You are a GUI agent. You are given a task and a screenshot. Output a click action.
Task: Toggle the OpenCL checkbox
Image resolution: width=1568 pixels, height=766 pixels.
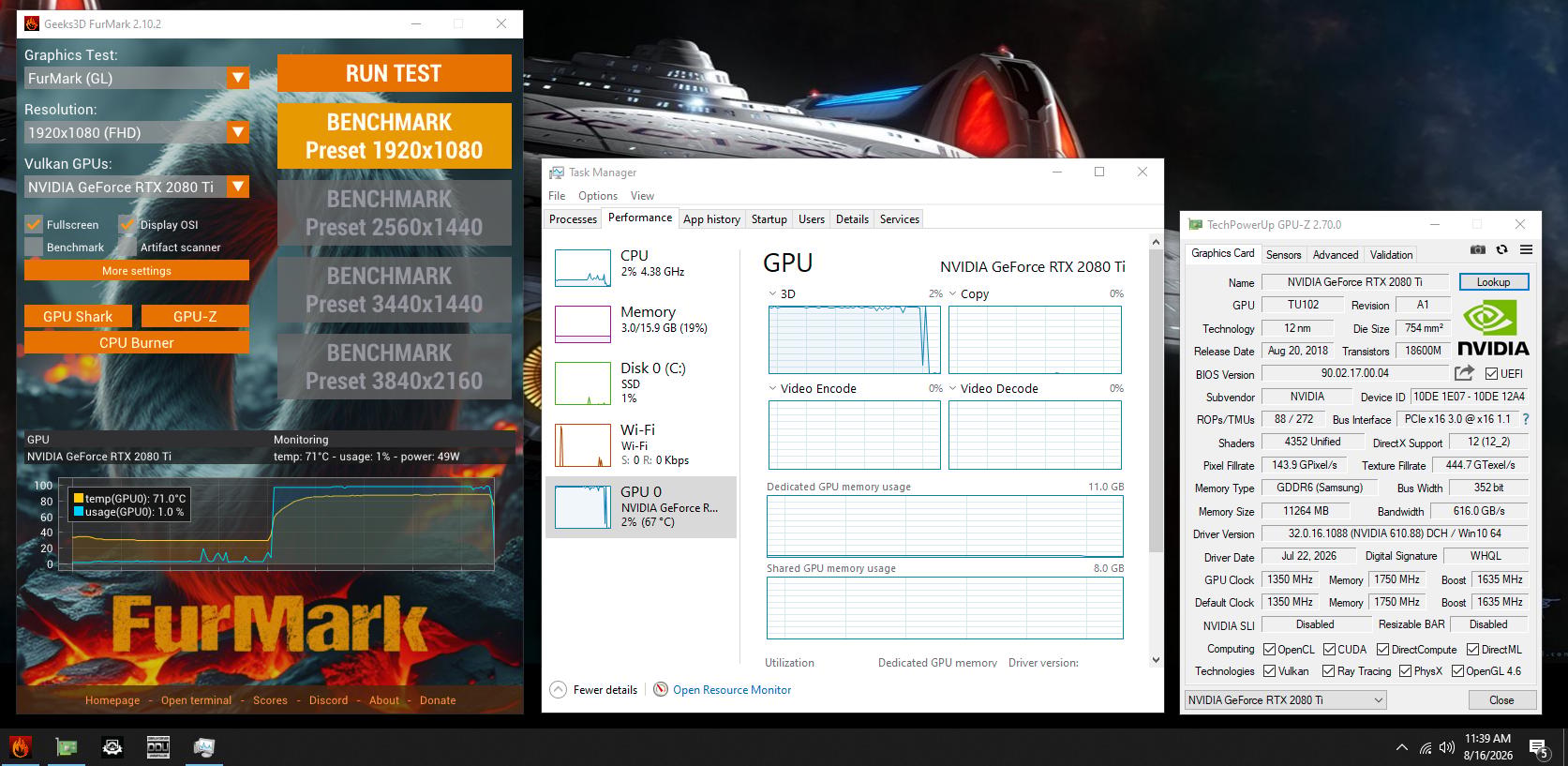point(1269,649)
